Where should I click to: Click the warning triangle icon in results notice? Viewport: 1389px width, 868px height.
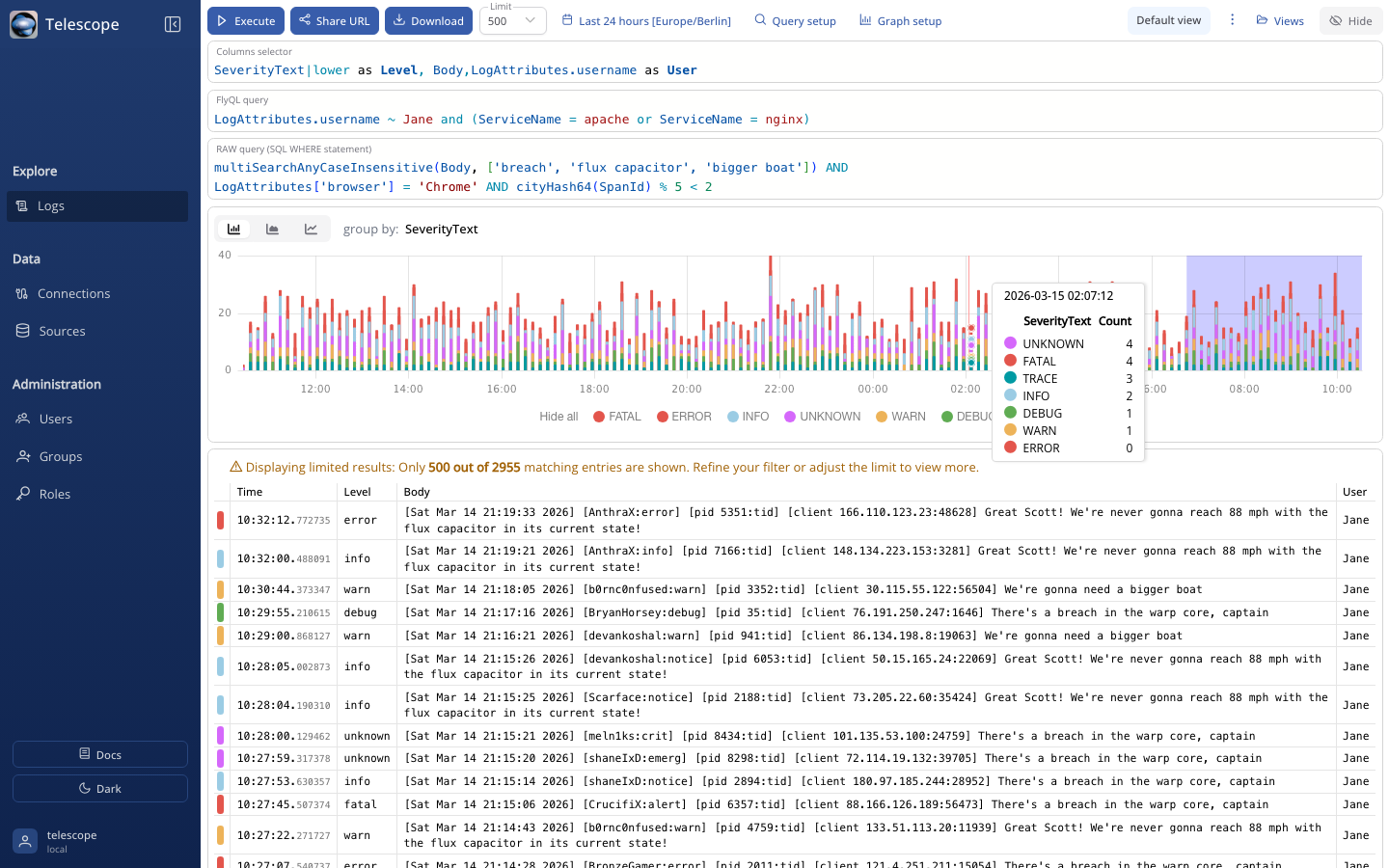235,467
